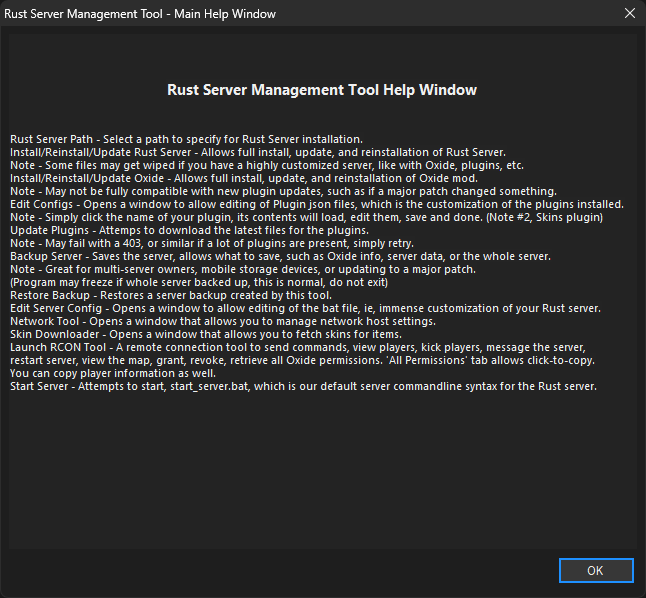Viewport: 646px width, 598px height.
Task: Close the Main Help Window
Action: tap(628, 14)
